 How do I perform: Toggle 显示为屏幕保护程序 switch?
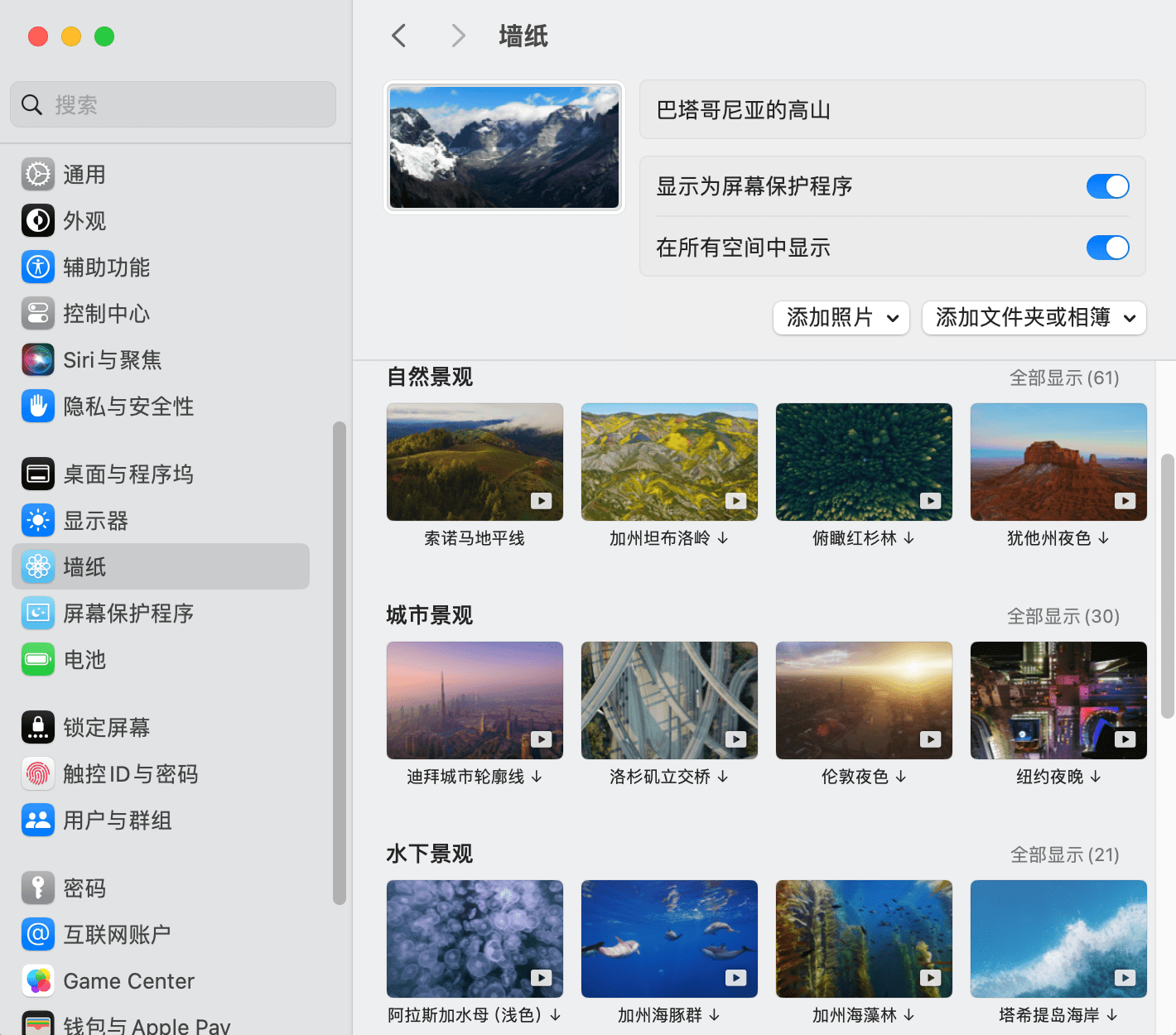[x=1108, y=186]
